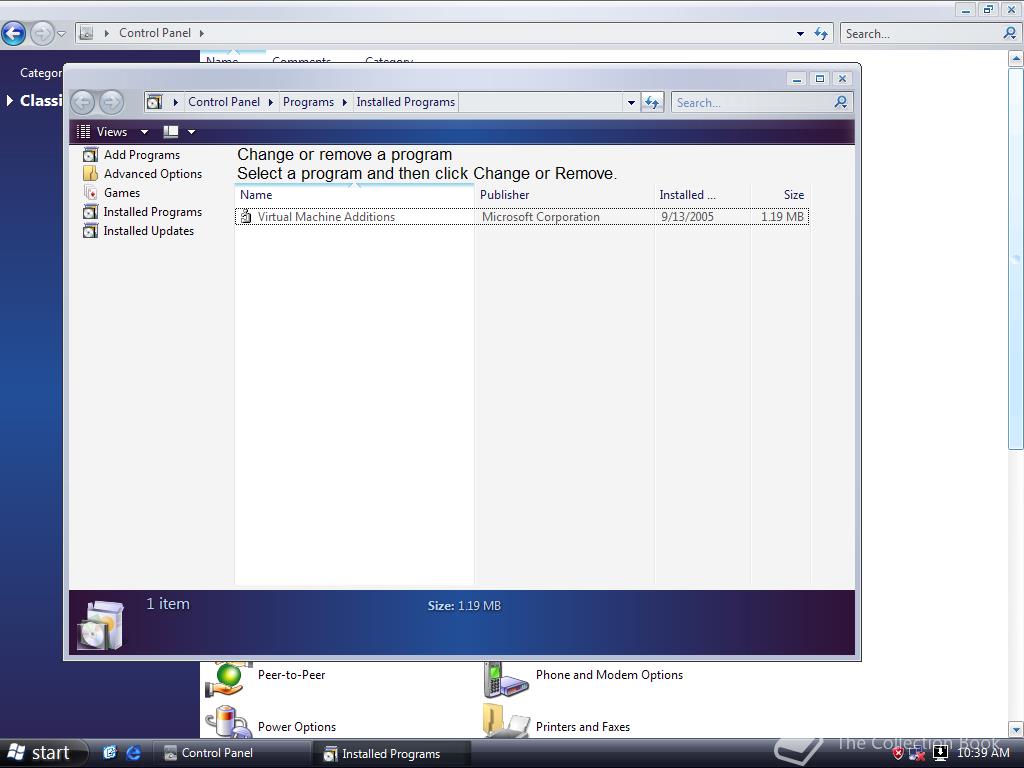Click the Forward arrow in Installed Programs window
1024x768 pixels.
click(111, 102)
